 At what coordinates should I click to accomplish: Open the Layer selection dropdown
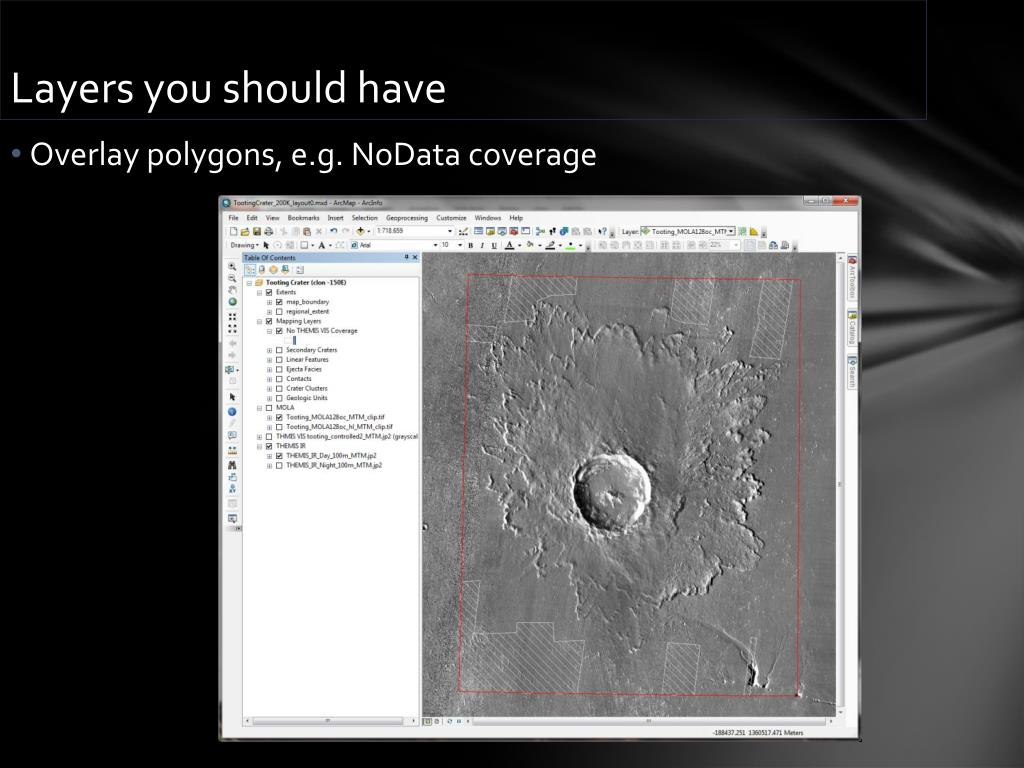click(x=731, y=231)
